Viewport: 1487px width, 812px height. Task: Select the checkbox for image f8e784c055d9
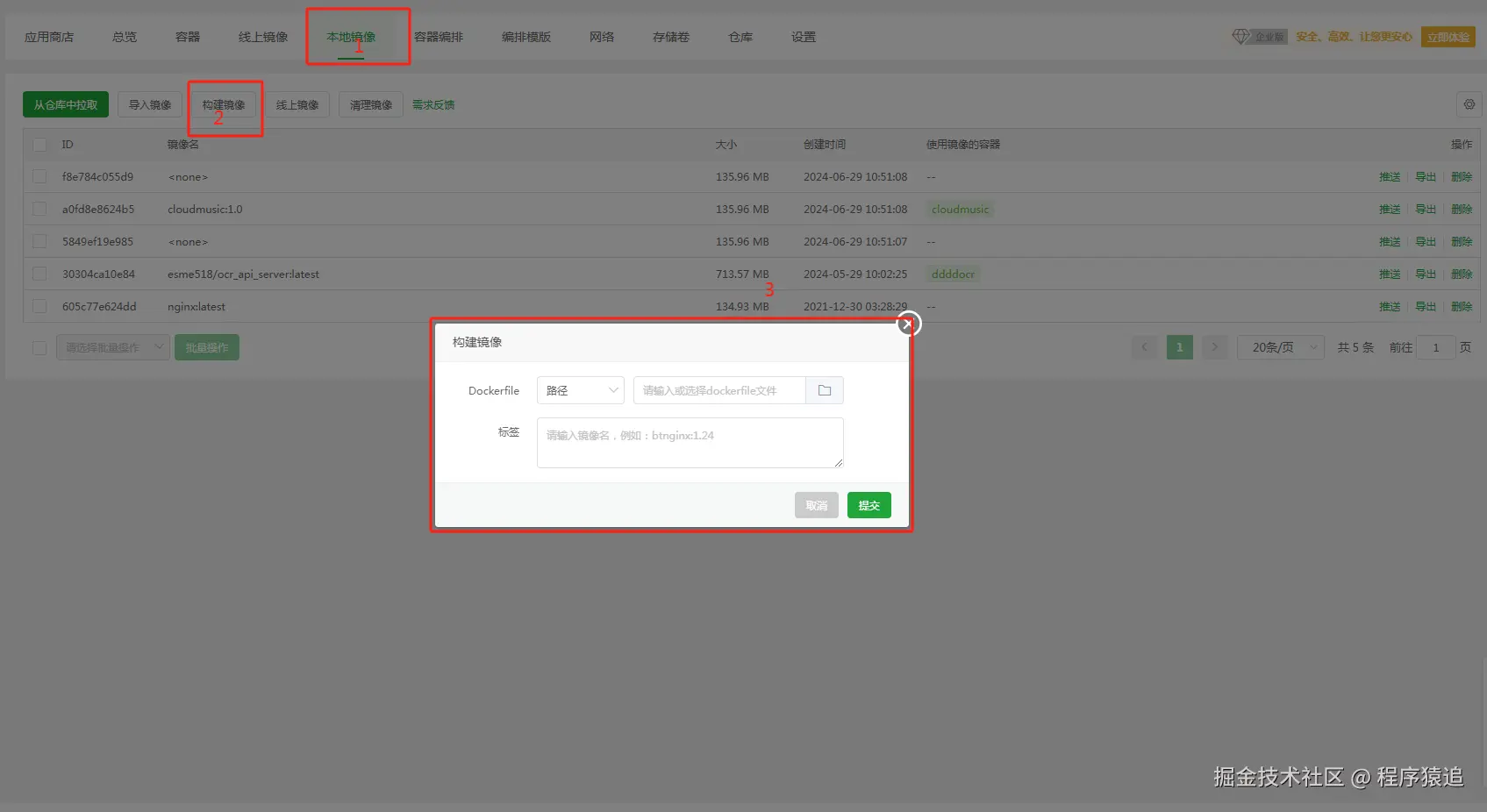coord(39,177)
